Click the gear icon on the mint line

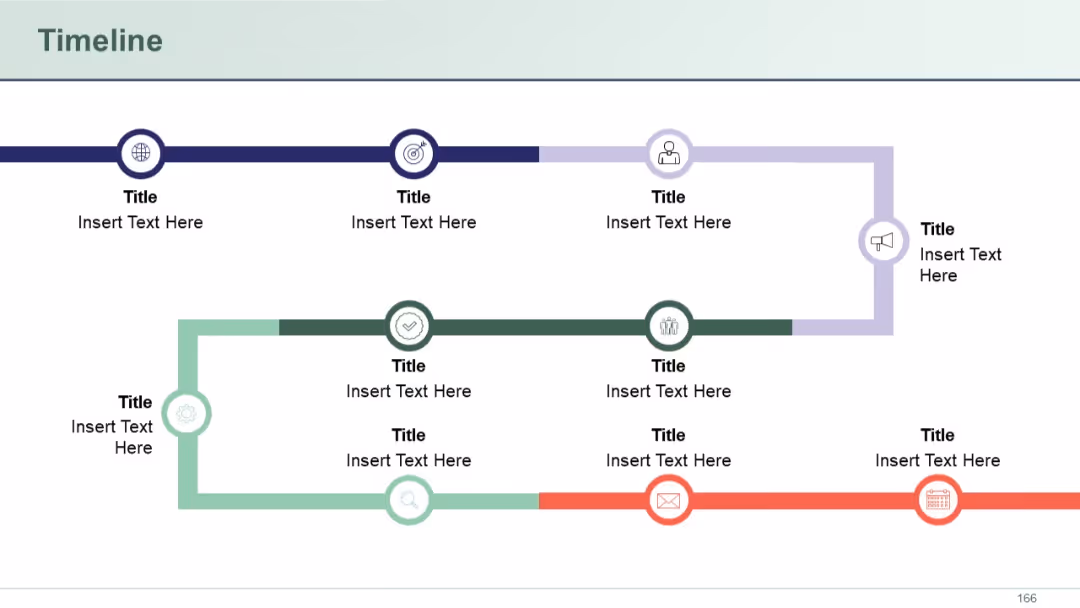(x=186, y=413)
